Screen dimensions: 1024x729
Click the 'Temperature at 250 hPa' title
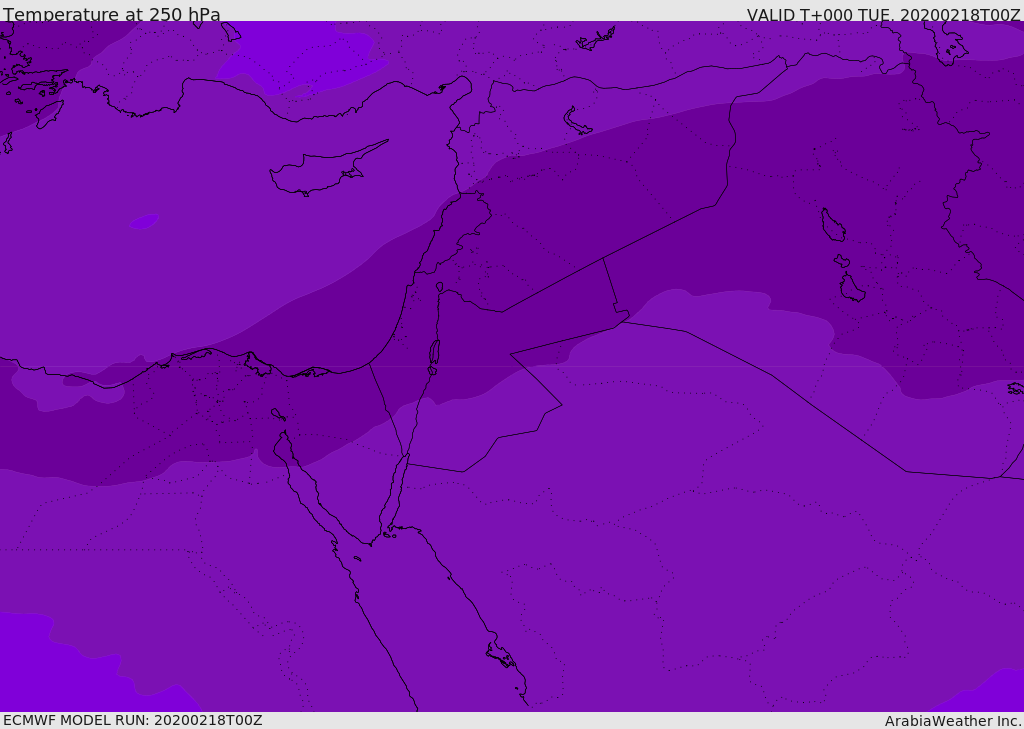click(112, 15)
